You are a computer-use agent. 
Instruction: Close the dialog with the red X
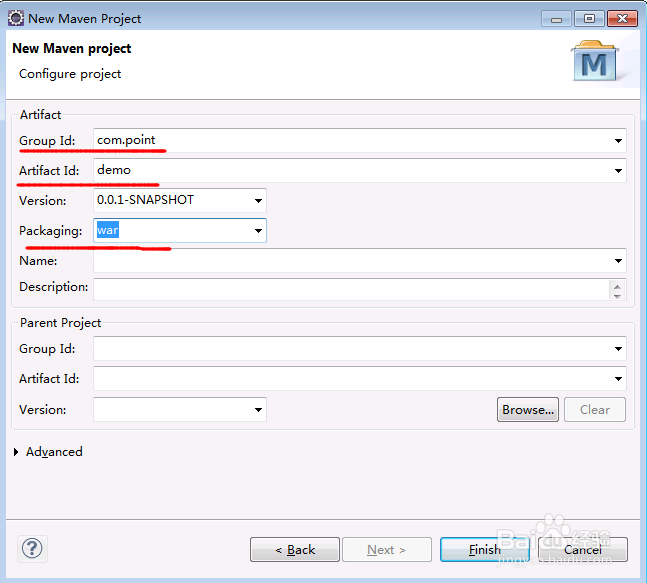pos(622,19)
